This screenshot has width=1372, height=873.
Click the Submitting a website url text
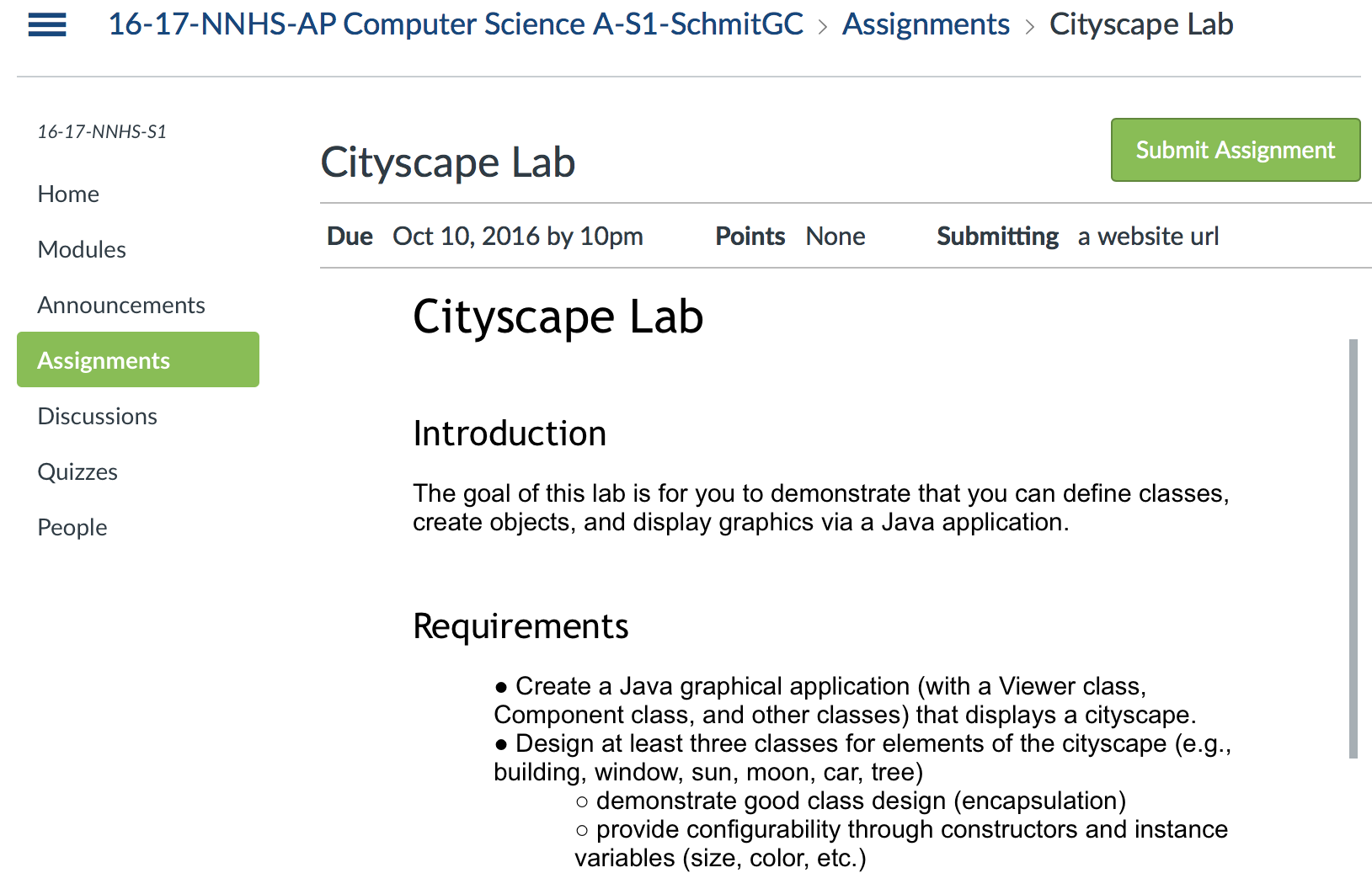coord(1147,237)
